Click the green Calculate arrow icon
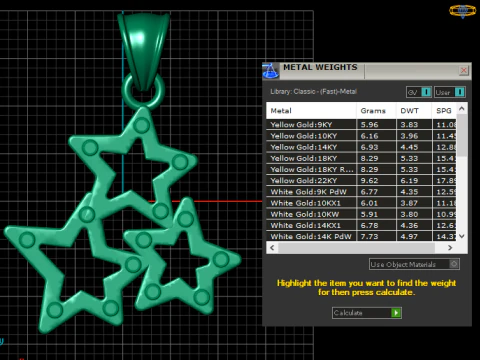The height and width of the screenshot is (360, 480). [x=396, y=313]
